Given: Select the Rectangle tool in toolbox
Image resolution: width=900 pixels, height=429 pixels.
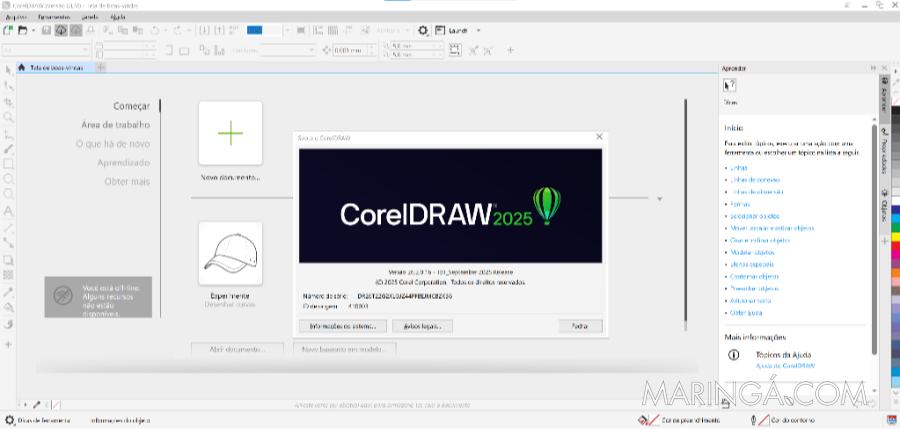Looking at the screenshot, I should 8,164.
